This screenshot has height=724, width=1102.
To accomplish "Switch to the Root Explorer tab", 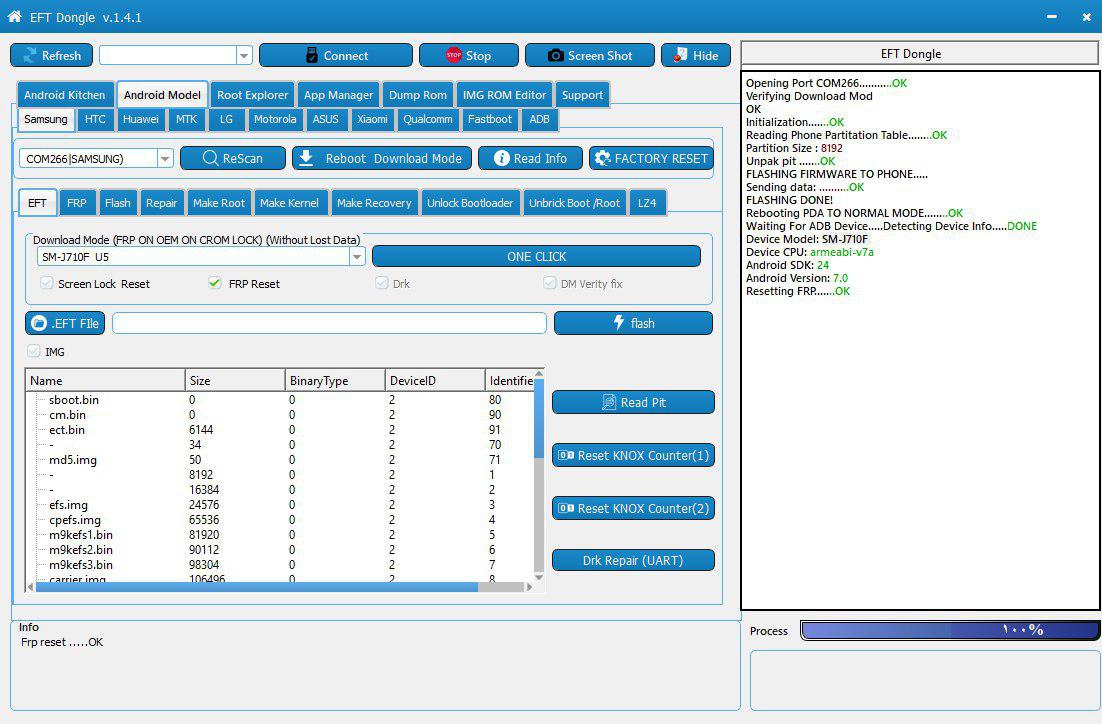I will pyautogui.click(x=252, y=95).
